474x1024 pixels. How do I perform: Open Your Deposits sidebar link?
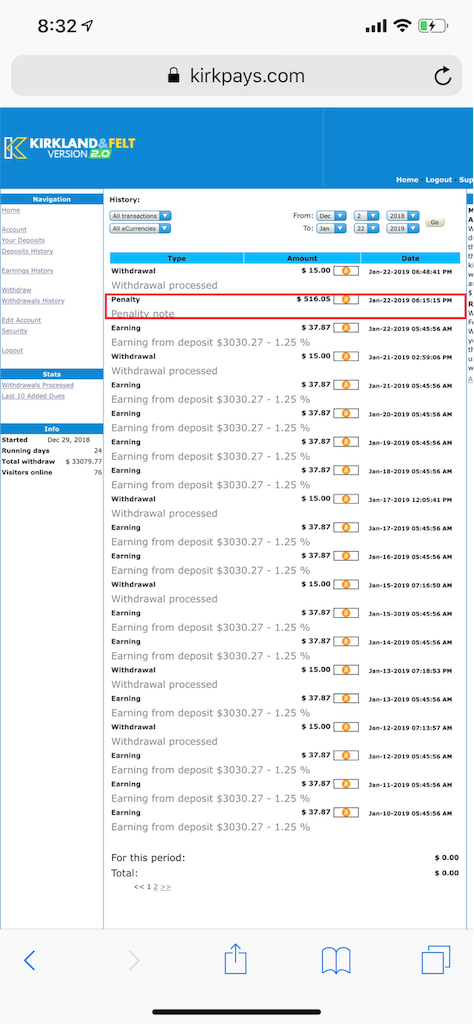point(23,240)
